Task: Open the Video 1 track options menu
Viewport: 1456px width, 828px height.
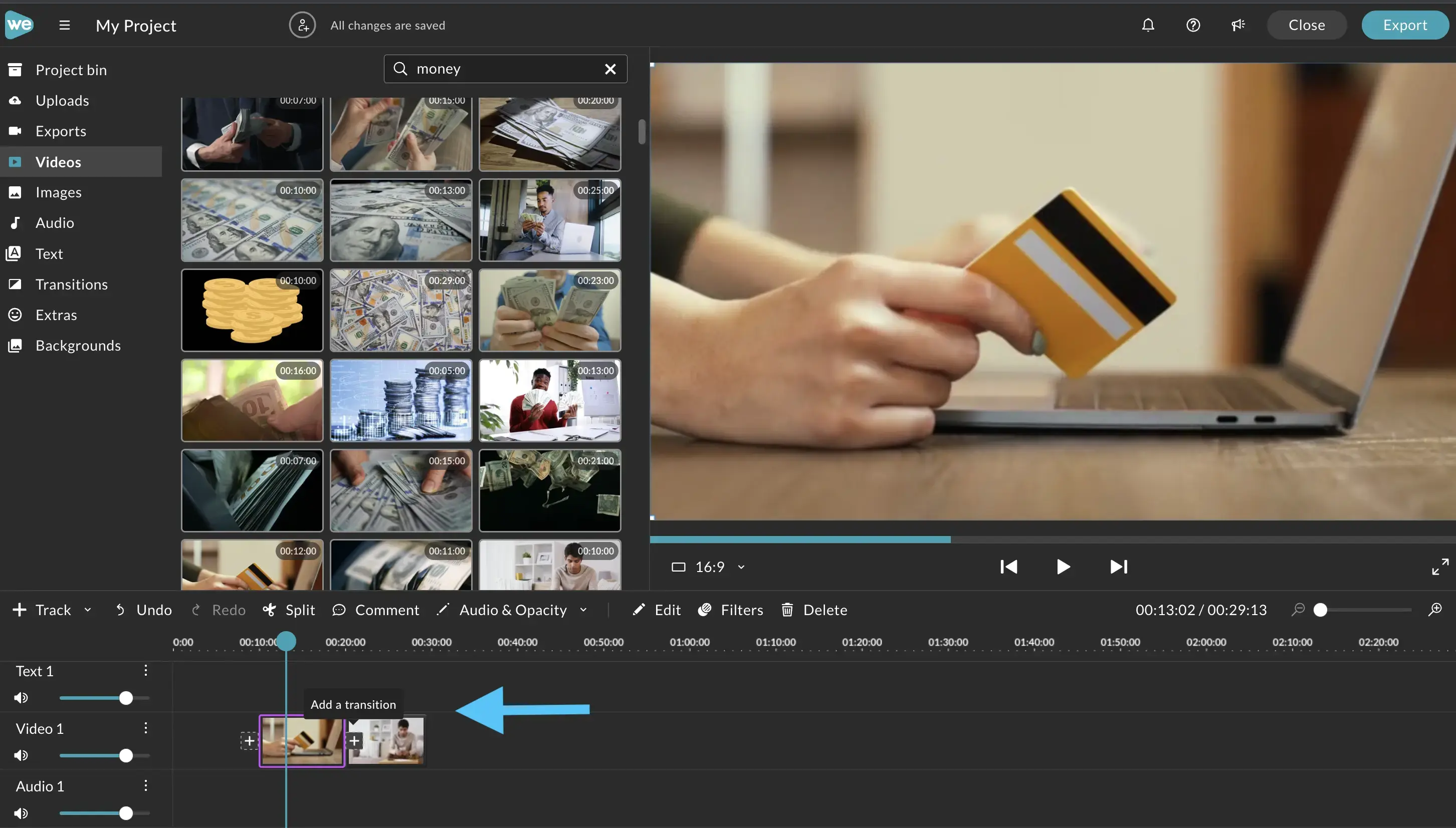Action: 146,727
